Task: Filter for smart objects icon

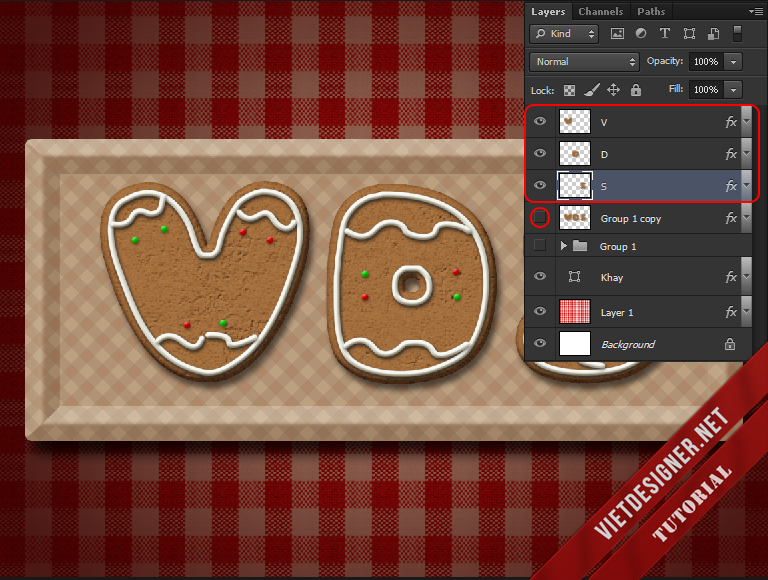Action: click(x=714, y=33)
